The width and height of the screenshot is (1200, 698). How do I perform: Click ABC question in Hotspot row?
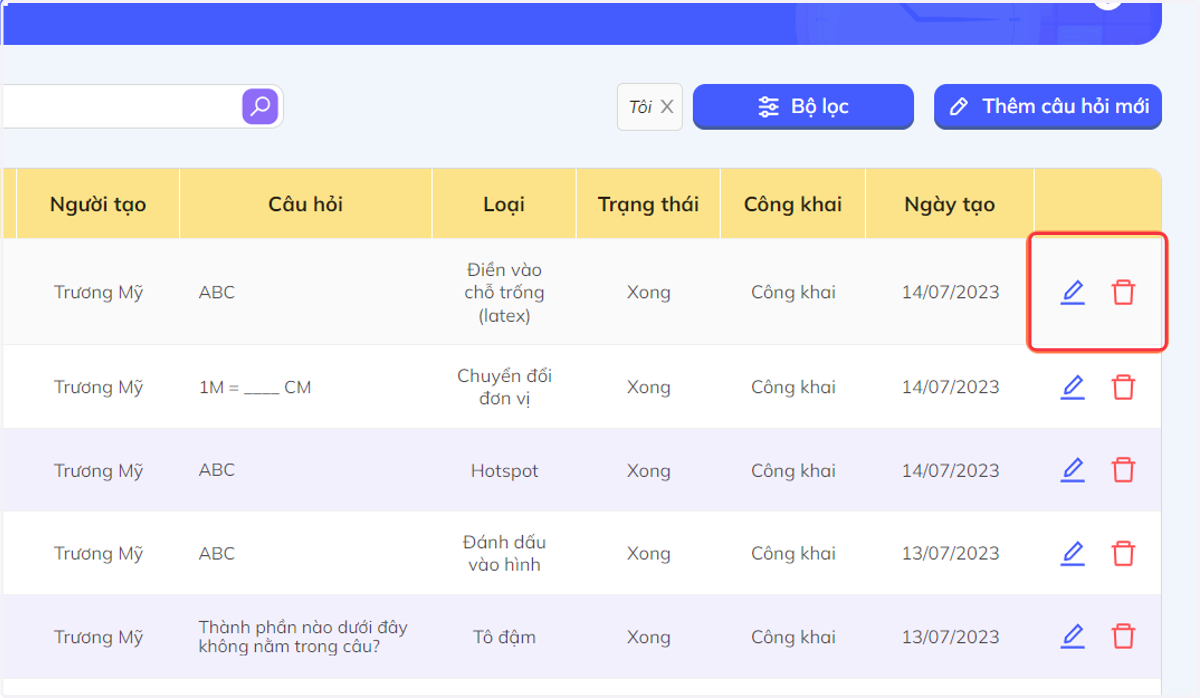tap(217, 470)
